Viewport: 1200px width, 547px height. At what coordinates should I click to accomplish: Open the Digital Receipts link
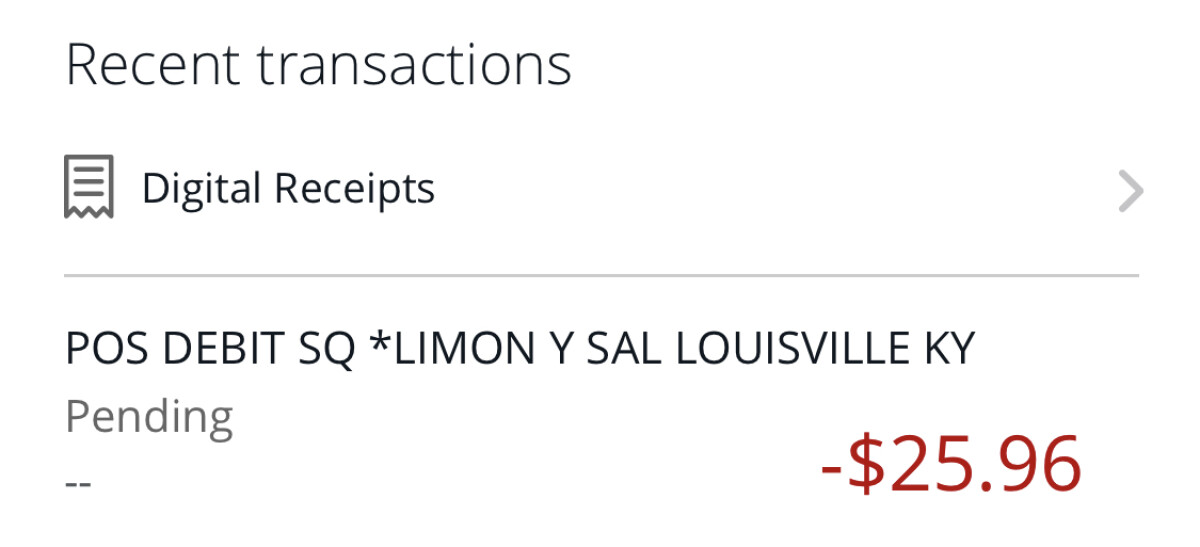288,188
